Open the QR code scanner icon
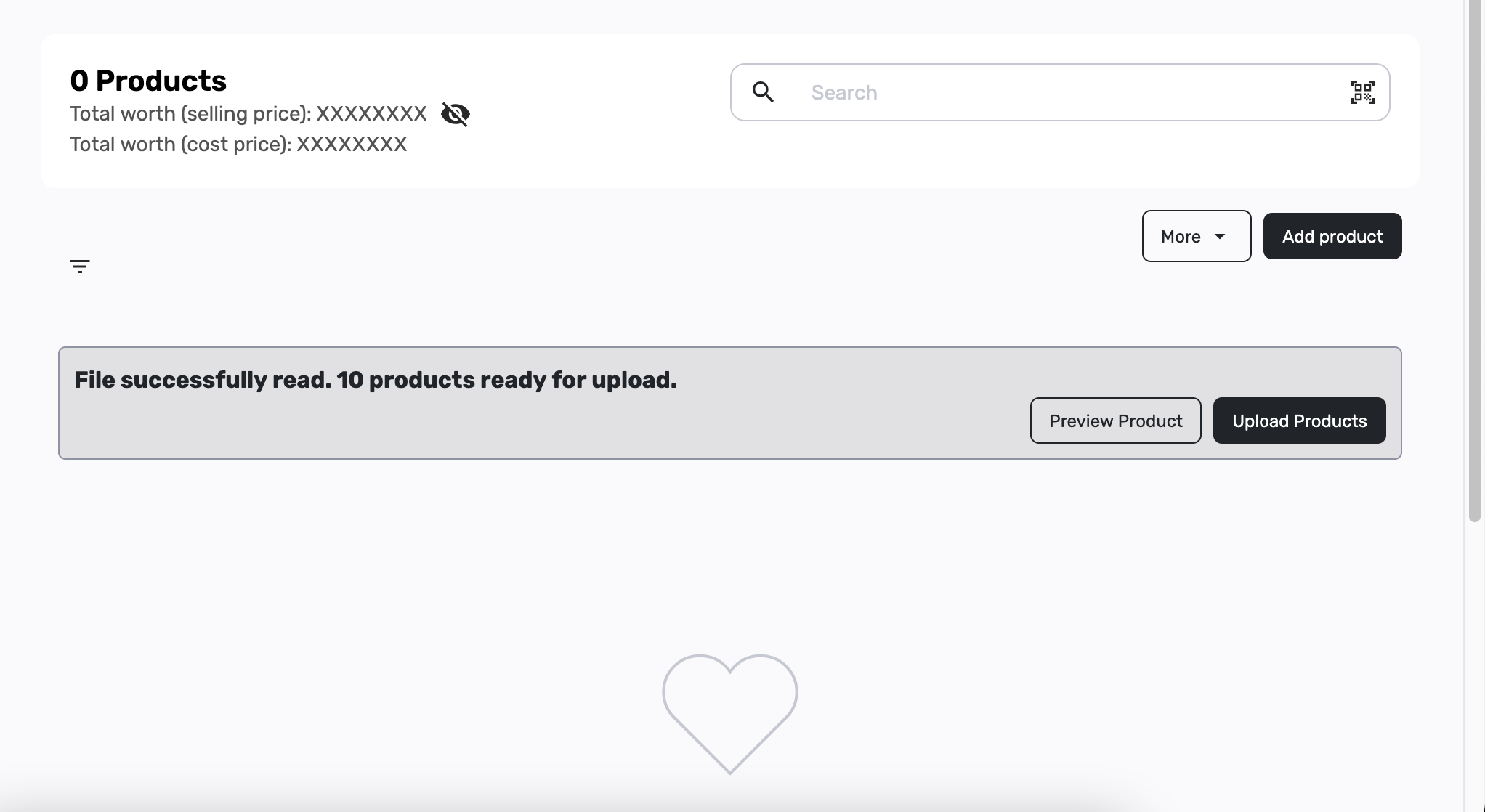This screenshot has height=812, width=1485. (x=1362, y=92)
